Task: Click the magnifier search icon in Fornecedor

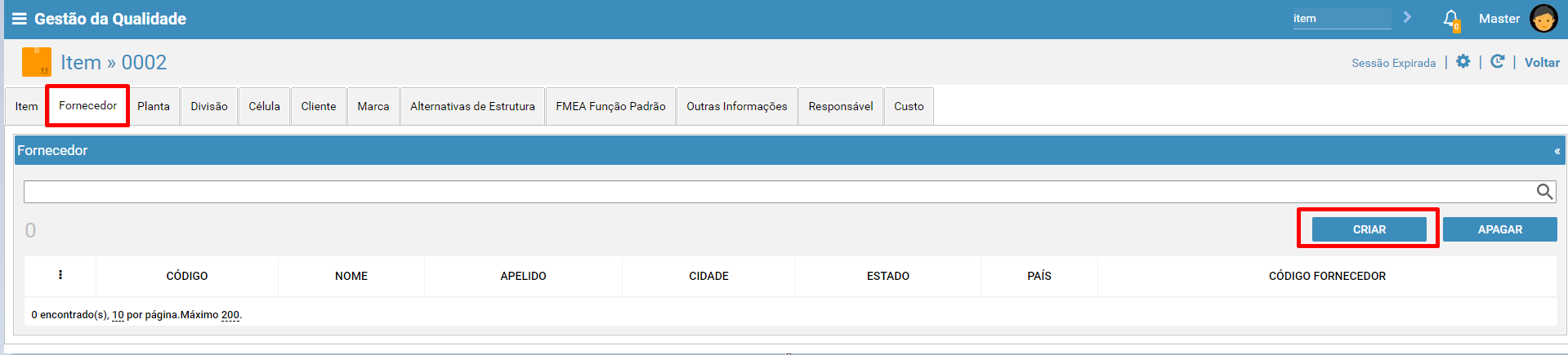Action: 1544,192
